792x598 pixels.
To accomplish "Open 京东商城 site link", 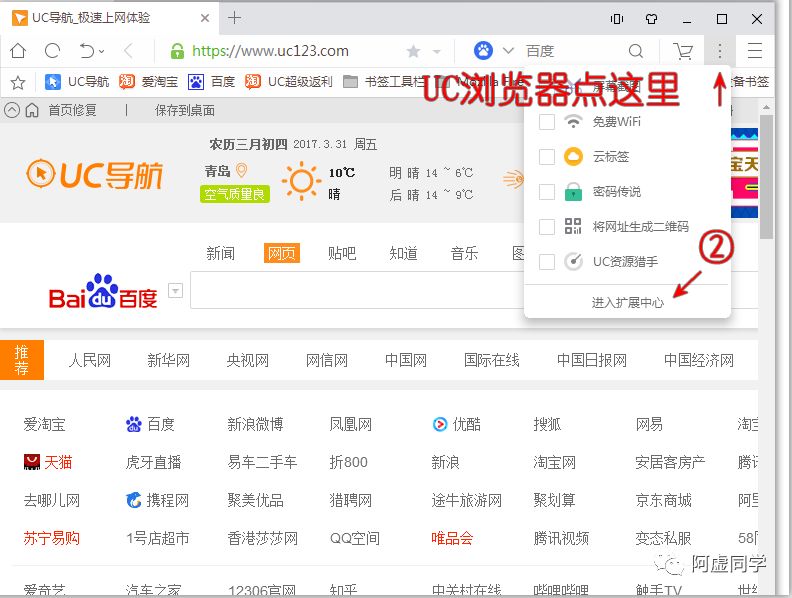I will tap(663, 500).
